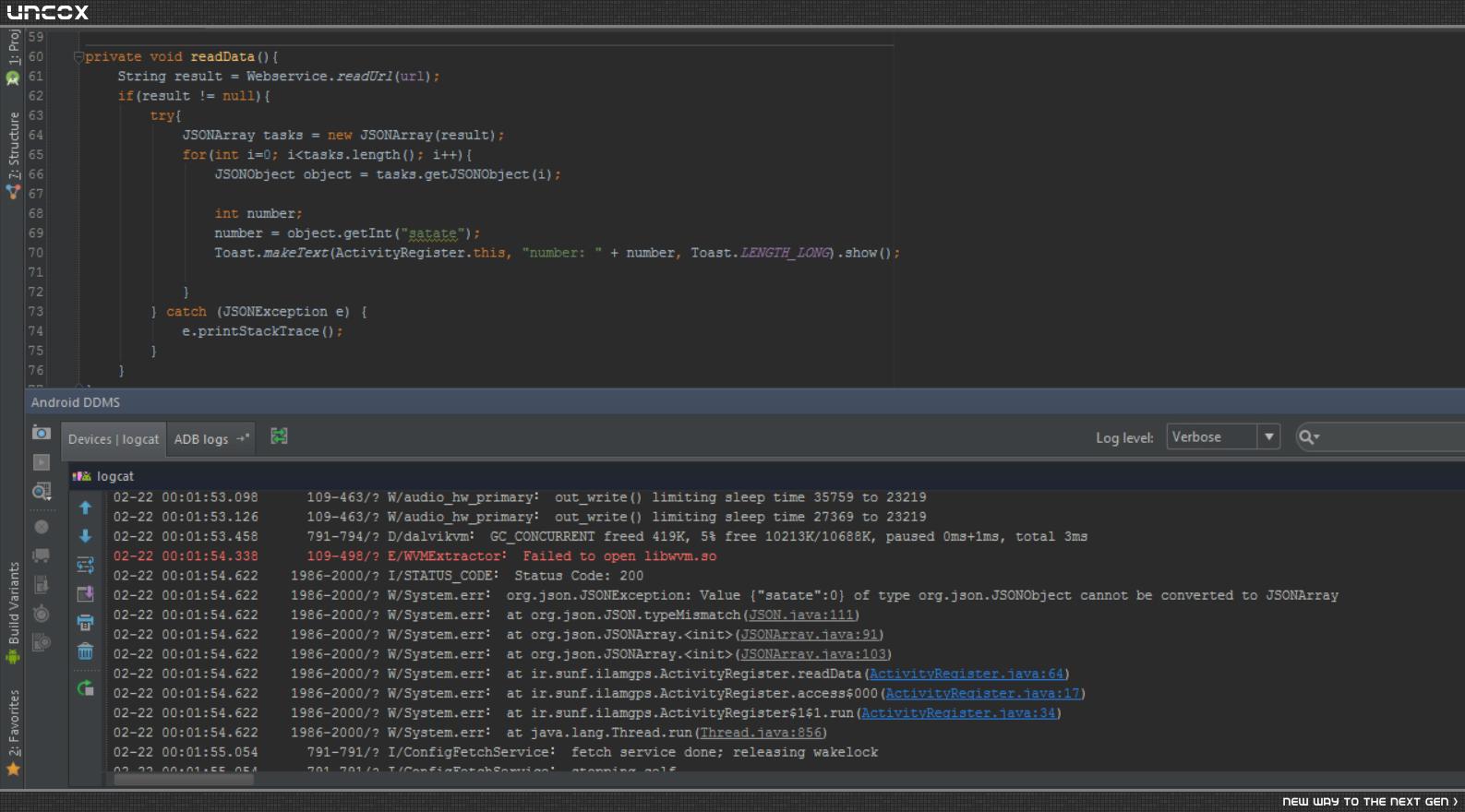Click the Webservice.readUrl(url) code line
Viewport: 1465px width, 812px height.
279,76
